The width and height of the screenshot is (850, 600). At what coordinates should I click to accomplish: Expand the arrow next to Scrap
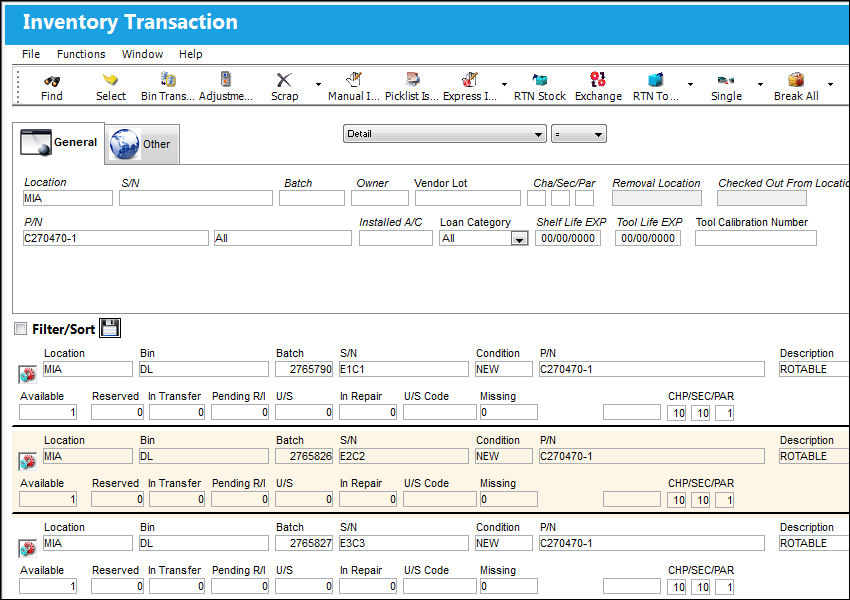[318, 84]
